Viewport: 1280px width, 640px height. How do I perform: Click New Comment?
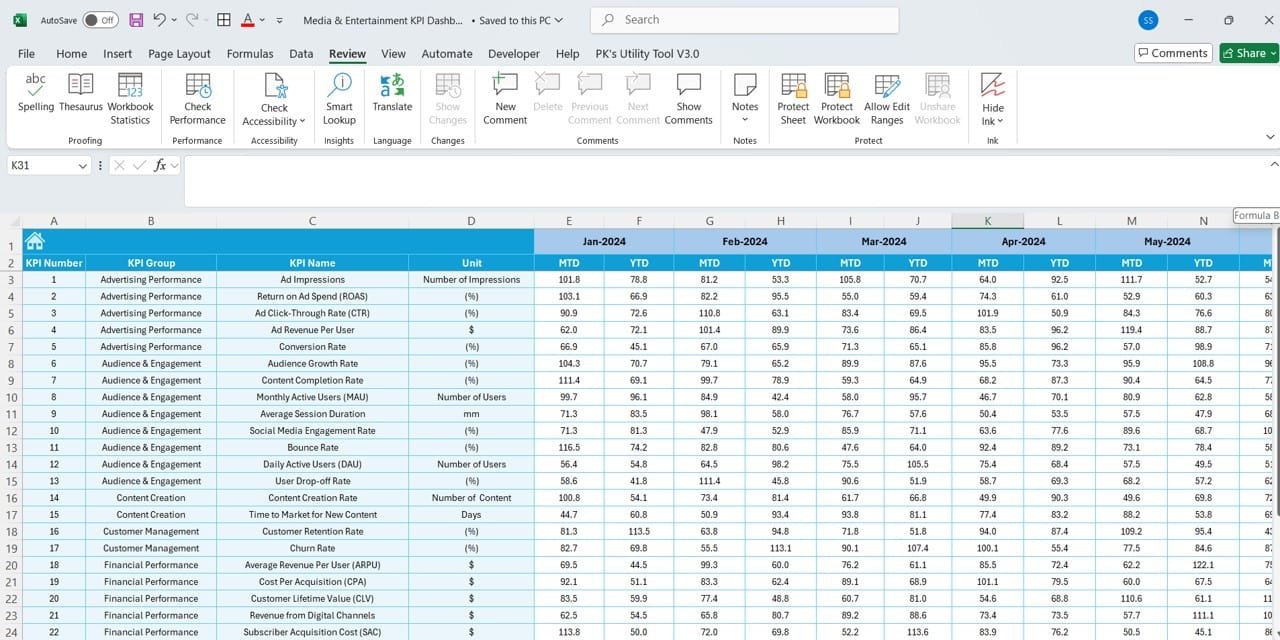coord(505,97)
